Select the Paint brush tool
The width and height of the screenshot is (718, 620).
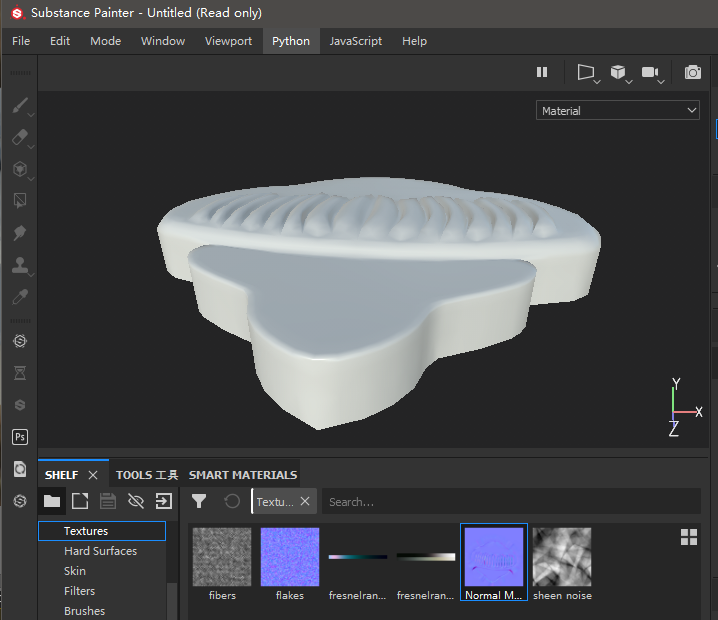(20, 106)
